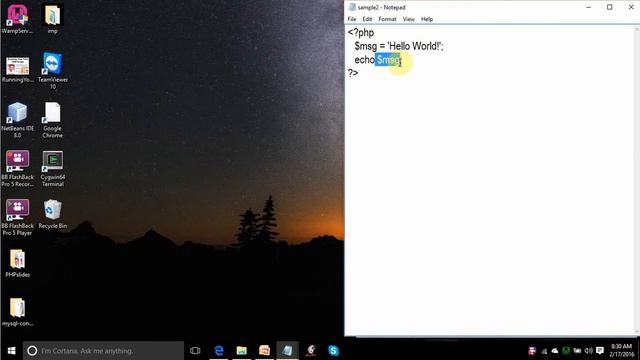Select BB FlashBack Pro 5 Player shortcut
The width and height of the screenshot is (640, 360).
coord(17,217)
